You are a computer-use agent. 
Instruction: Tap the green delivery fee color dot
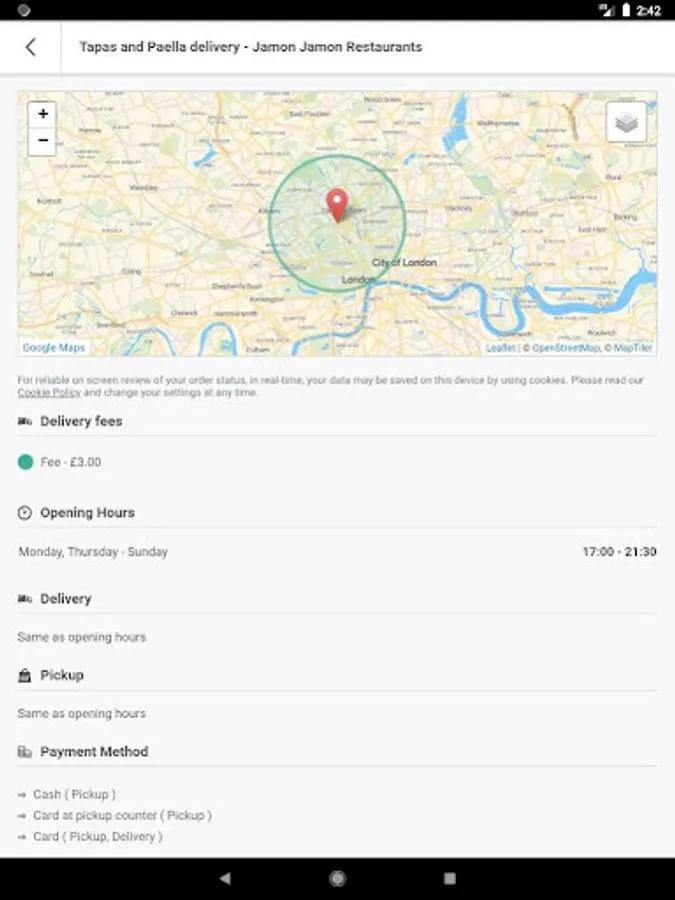(26, 462)
